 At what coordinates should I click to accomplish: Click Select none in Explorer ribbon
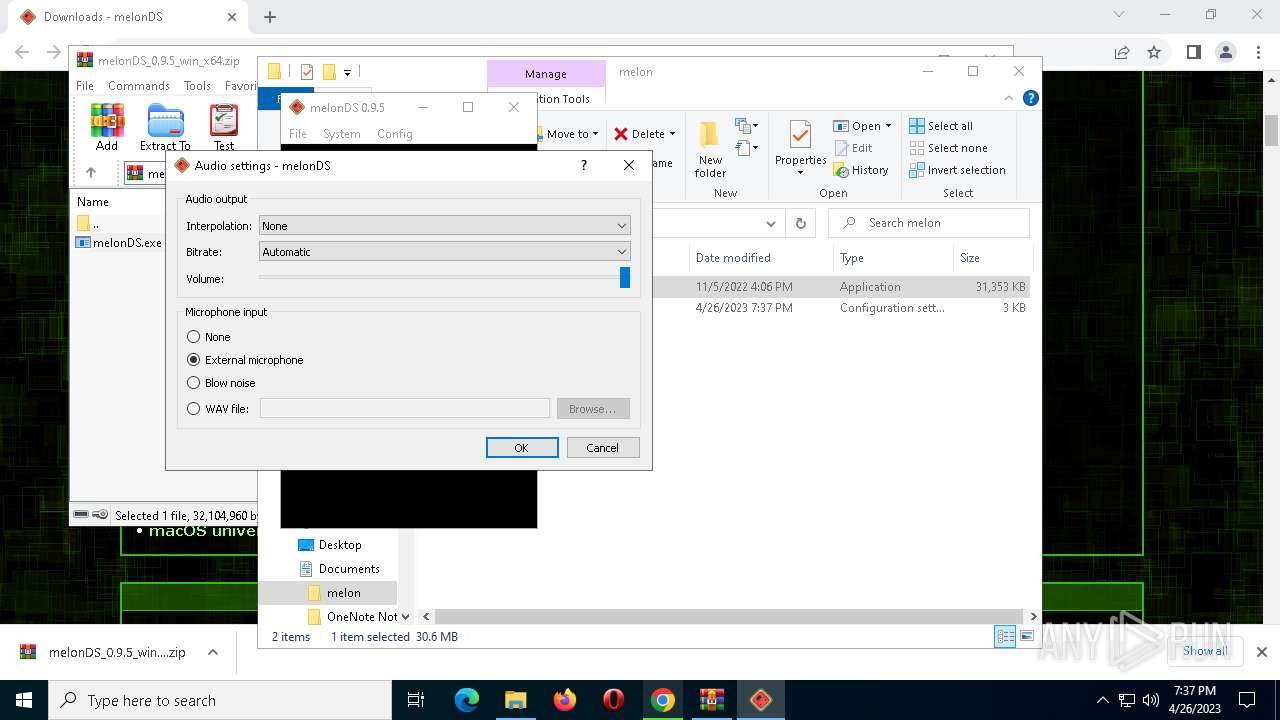pos(948,148)
